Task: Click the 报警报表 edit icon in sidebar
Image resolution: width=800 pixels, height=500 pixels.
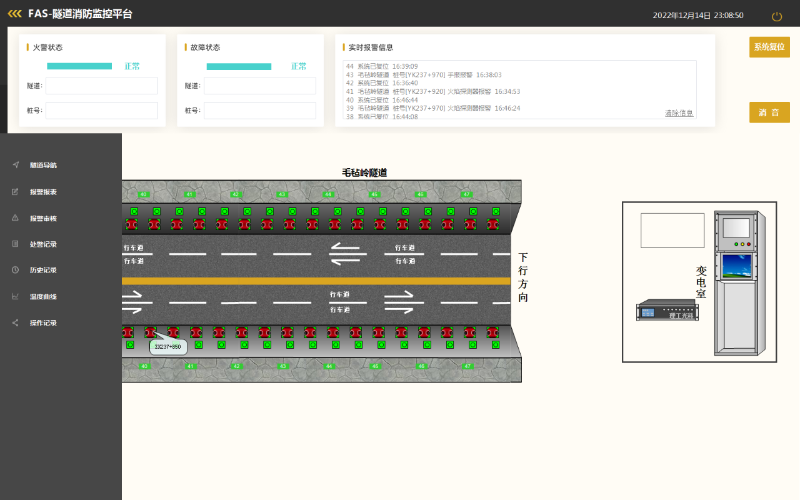Action: coord(15,191)
